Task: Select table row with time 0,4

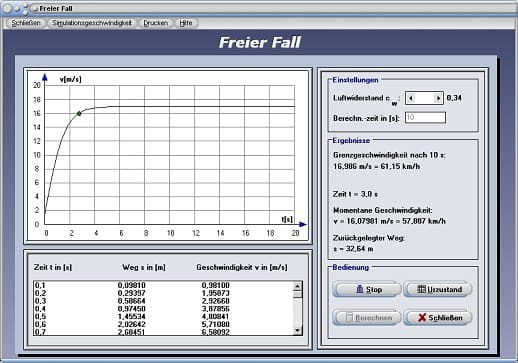Action: pos(163,309)
